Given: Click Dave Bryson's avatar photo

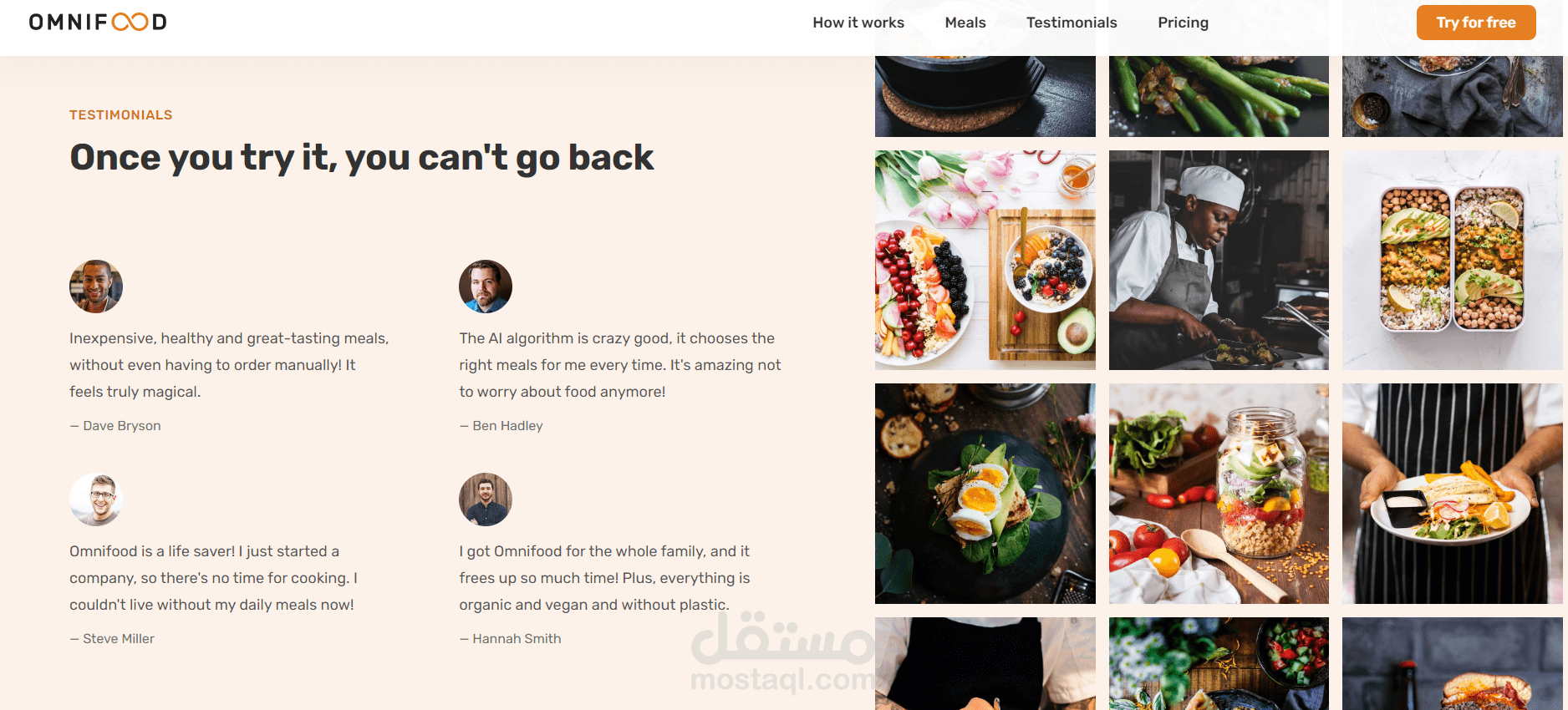Looking at the screenshot, I should click(x=96, y=287).
